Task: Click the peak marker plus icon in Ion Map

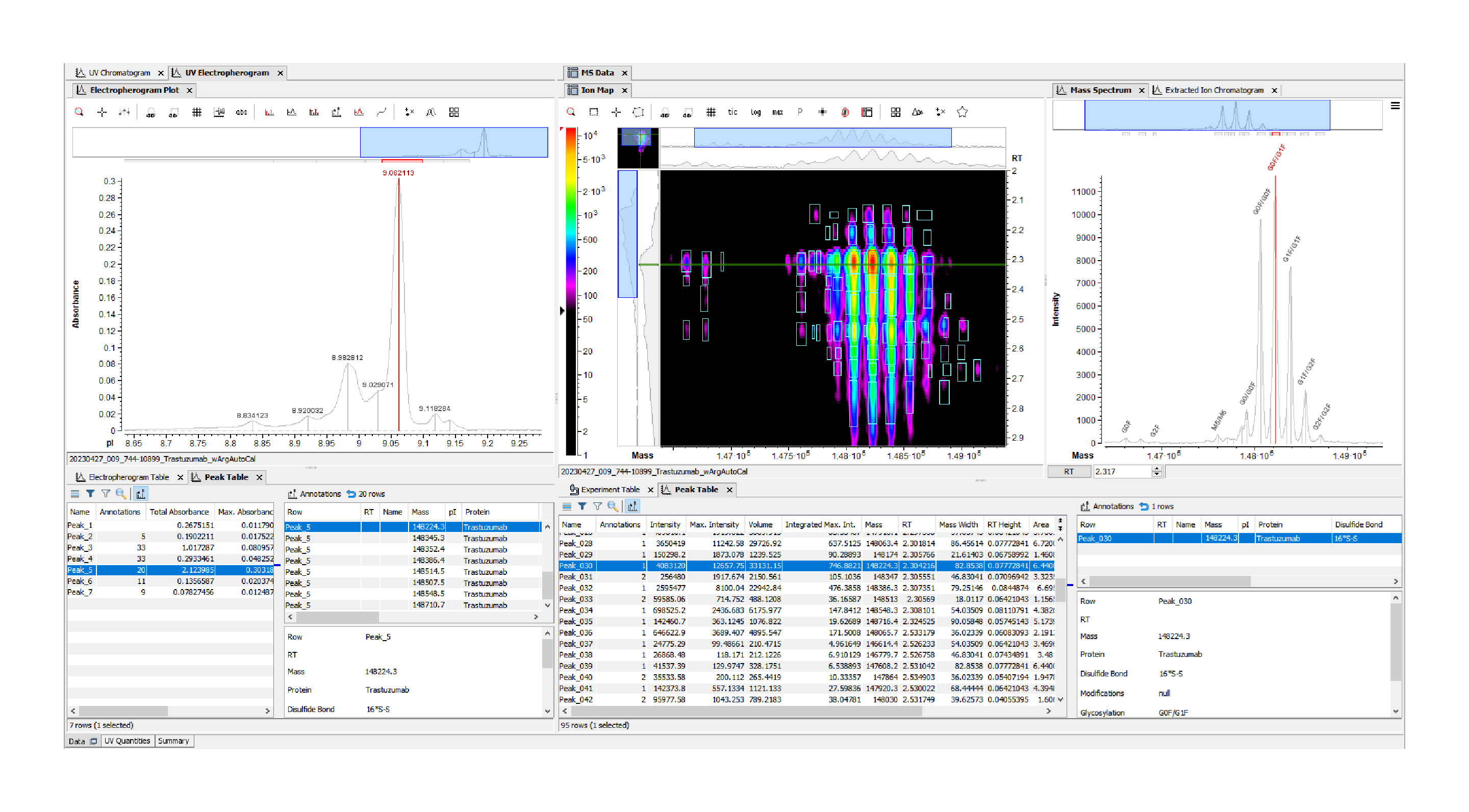Action: 822,112
